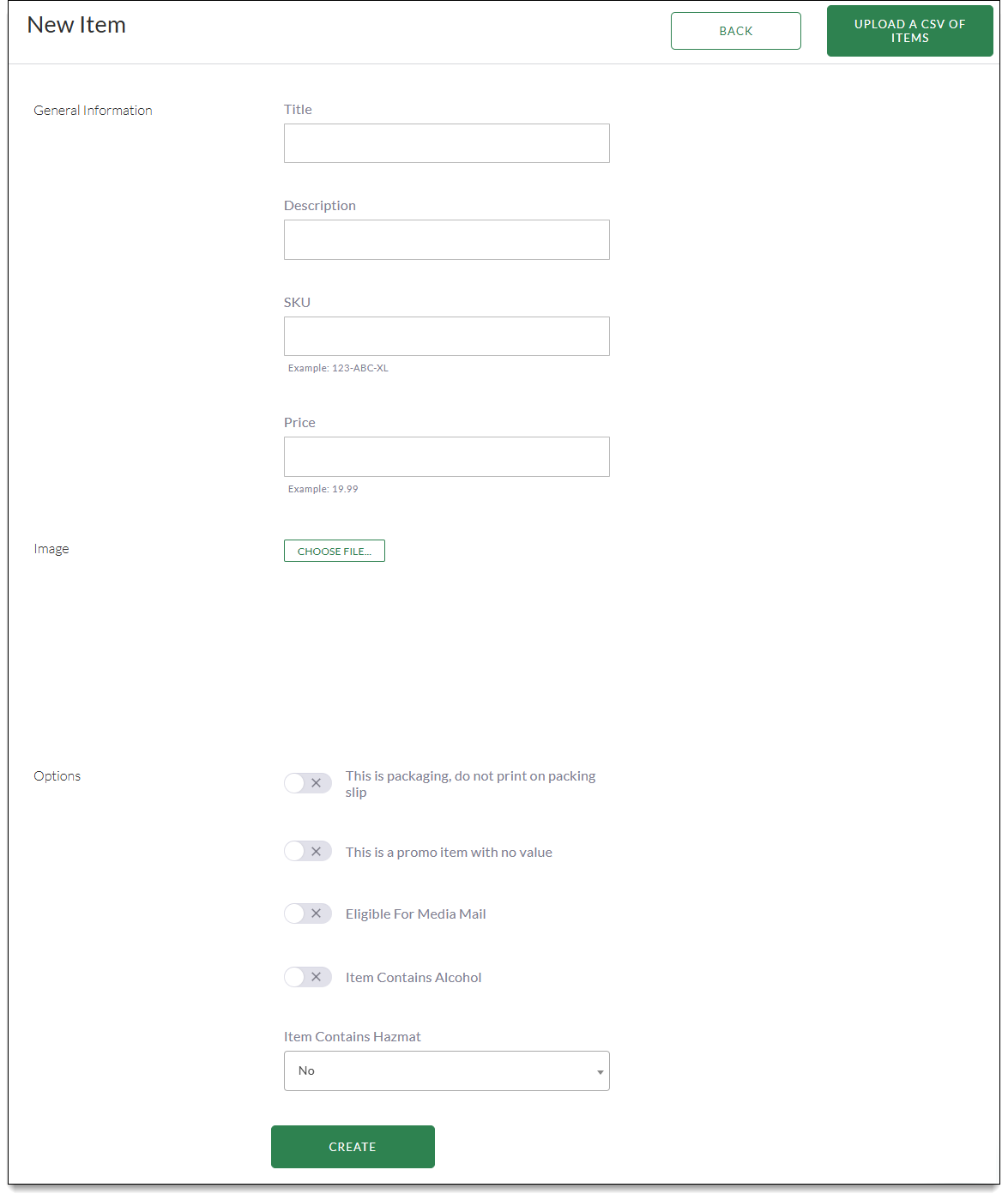This screenshot has height=1200, width=1008.
Task: Click the 'This is a promo item' label
Action: tap(449, 853)
